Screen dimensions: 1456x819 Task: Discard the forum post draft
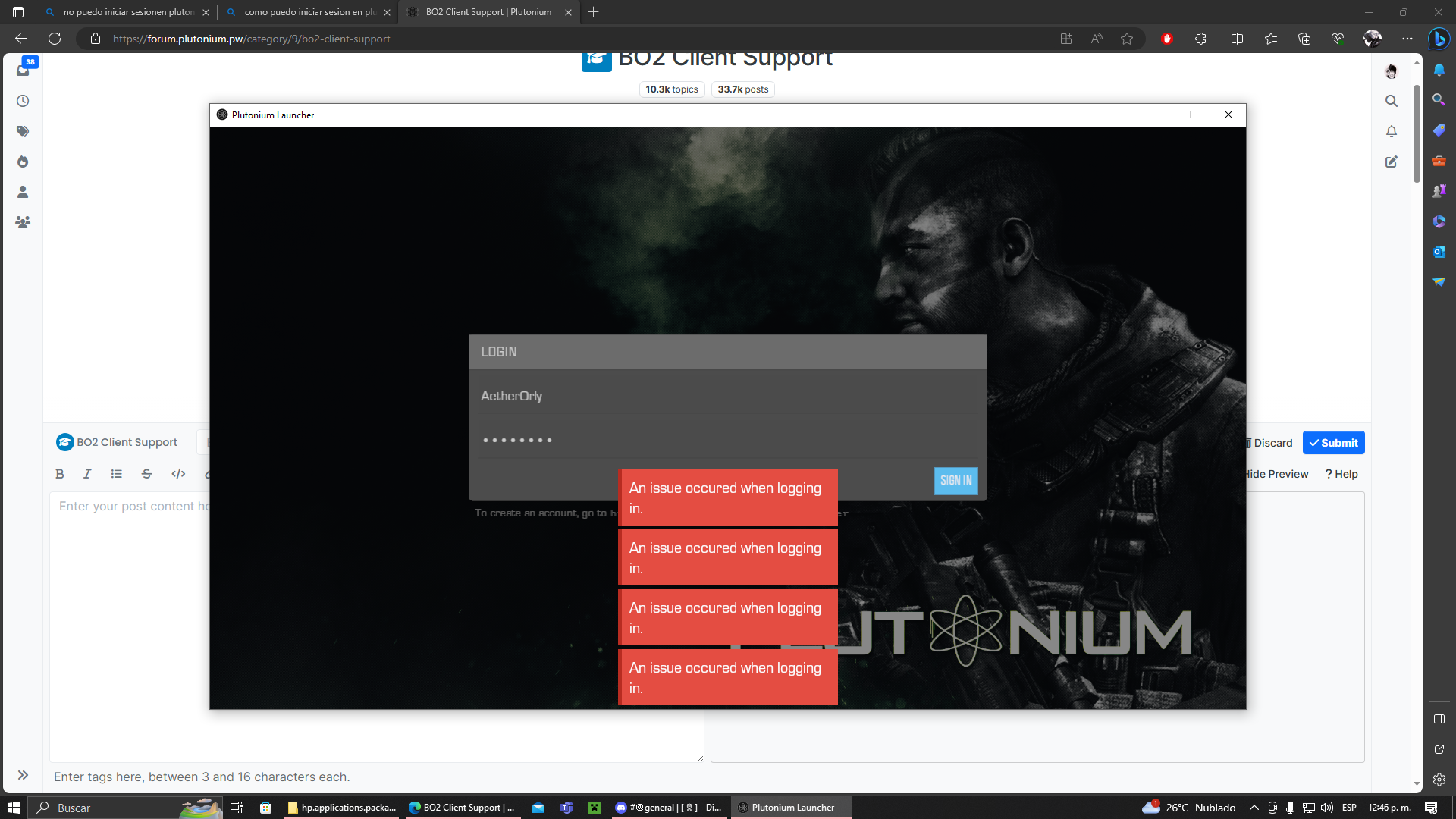click(x=1268, y=443)
